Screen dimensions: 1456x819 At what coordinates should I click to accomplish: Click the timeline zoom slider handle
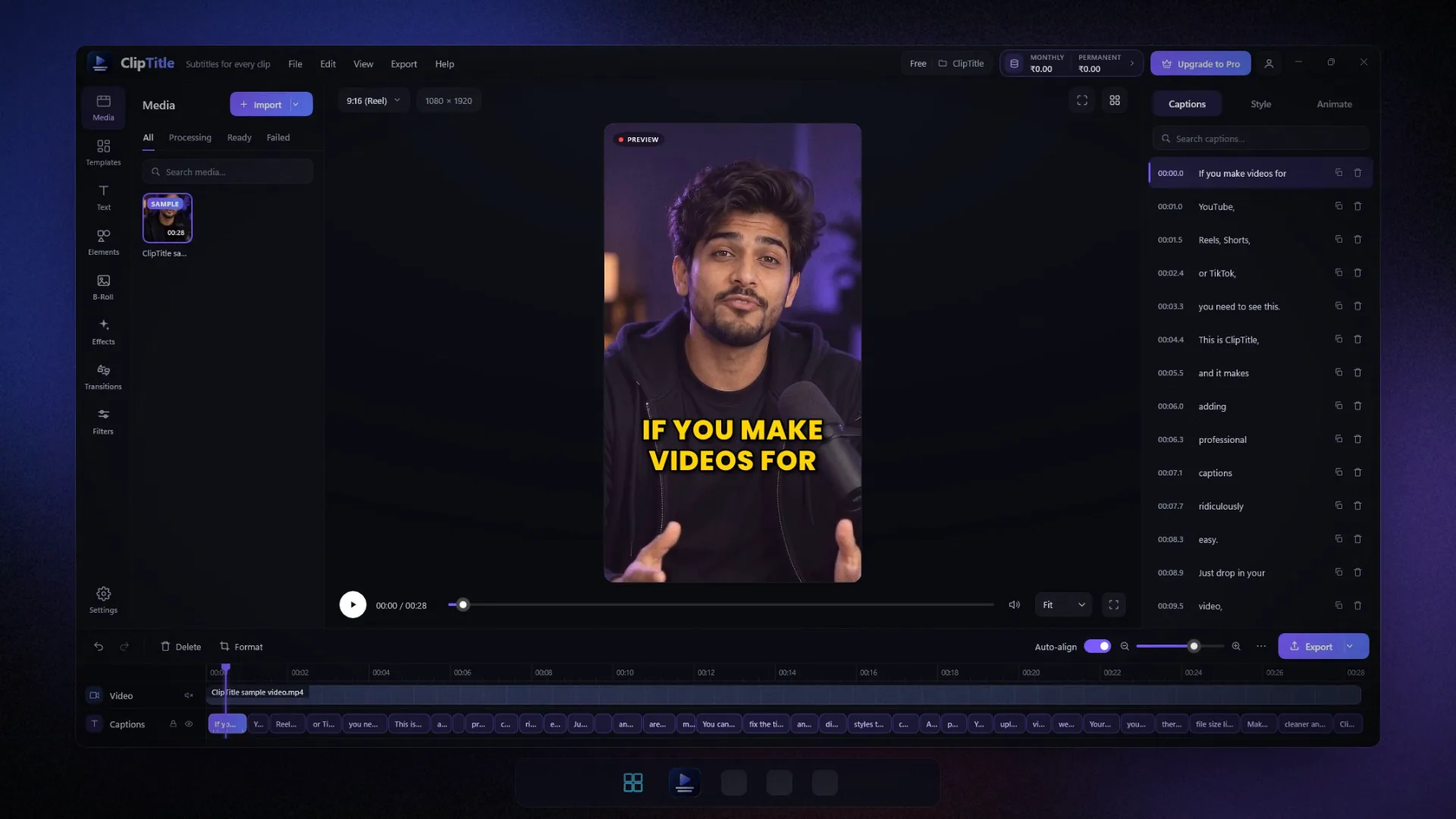point(1194,646)
